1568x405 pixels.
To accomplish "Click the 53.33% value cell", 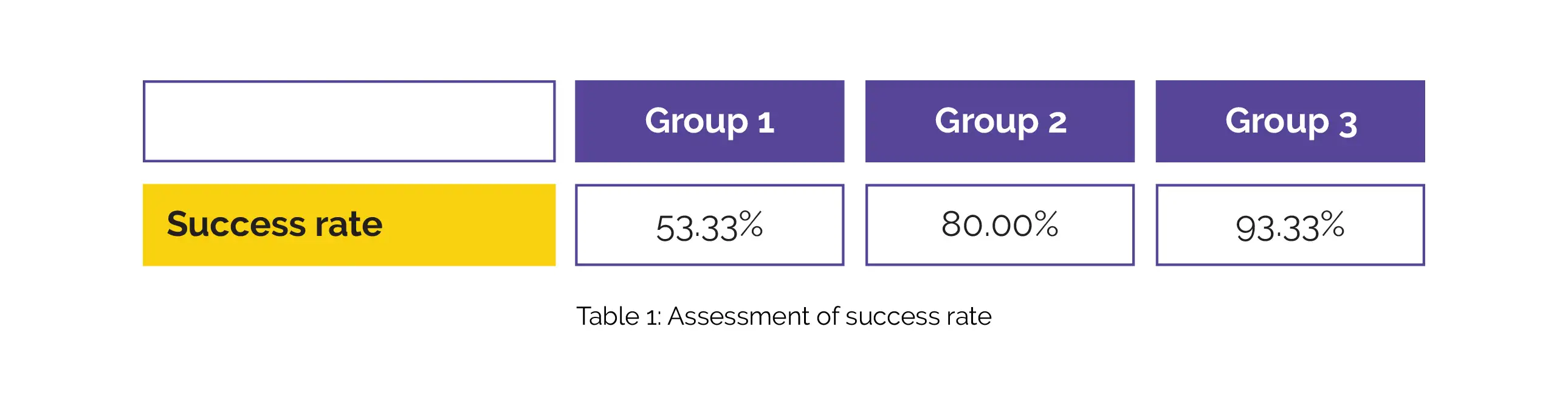I will coord(709,226).
